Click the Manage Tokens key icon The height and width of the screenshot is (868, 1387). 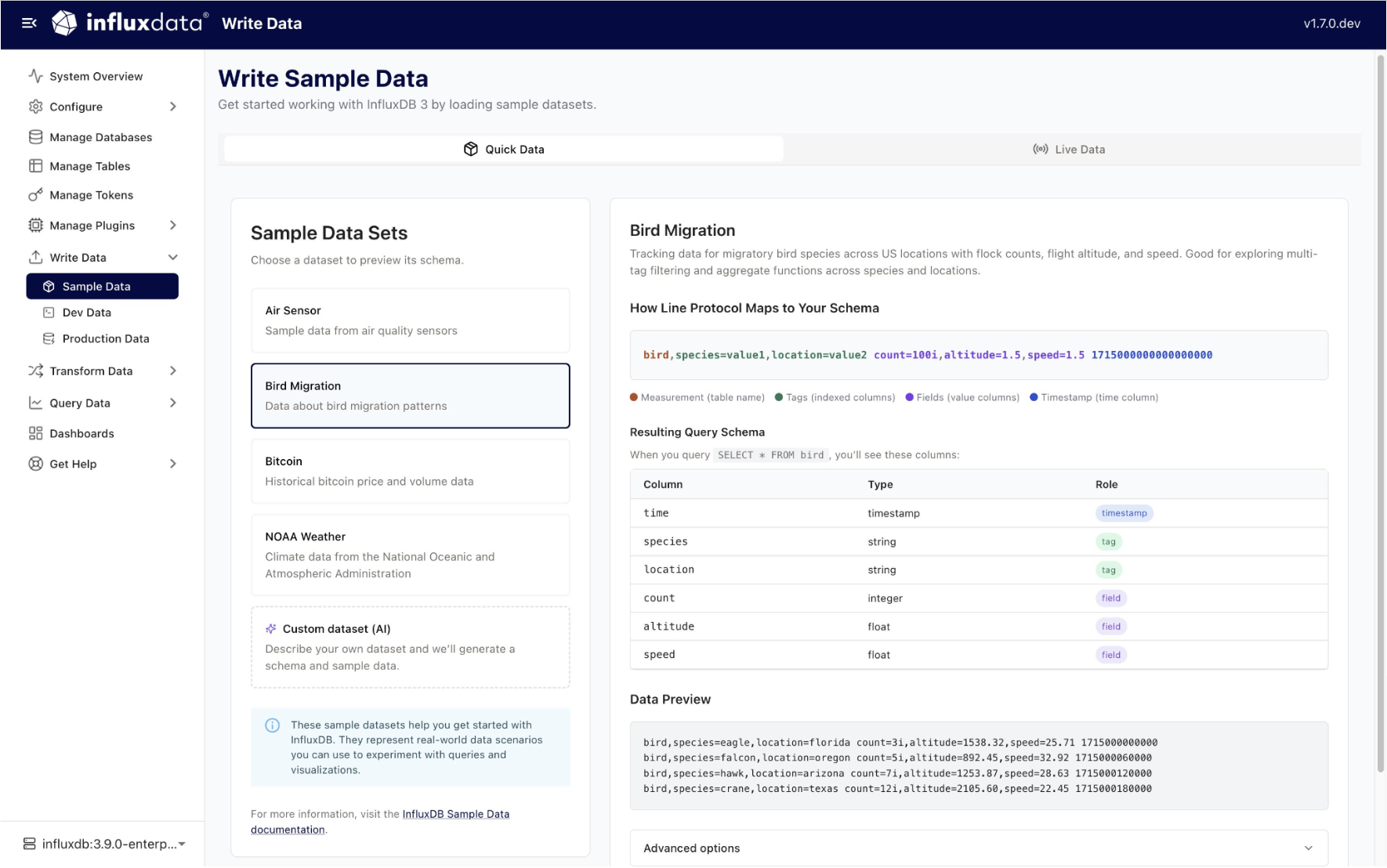35,195
